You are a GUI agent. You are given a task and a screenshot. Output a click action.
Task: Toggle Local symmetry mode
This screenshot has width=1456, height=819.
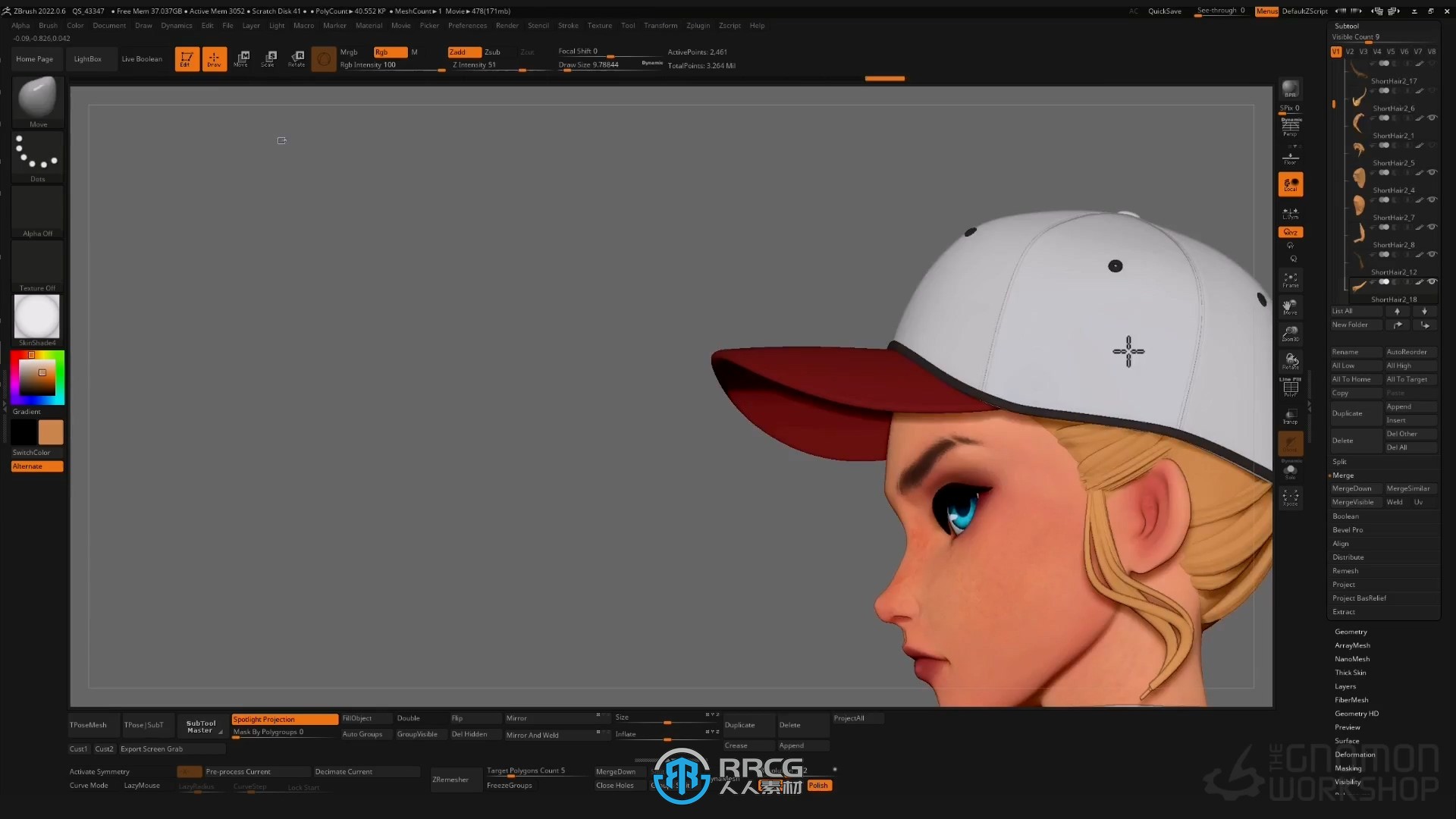[x=1290, y=184]
